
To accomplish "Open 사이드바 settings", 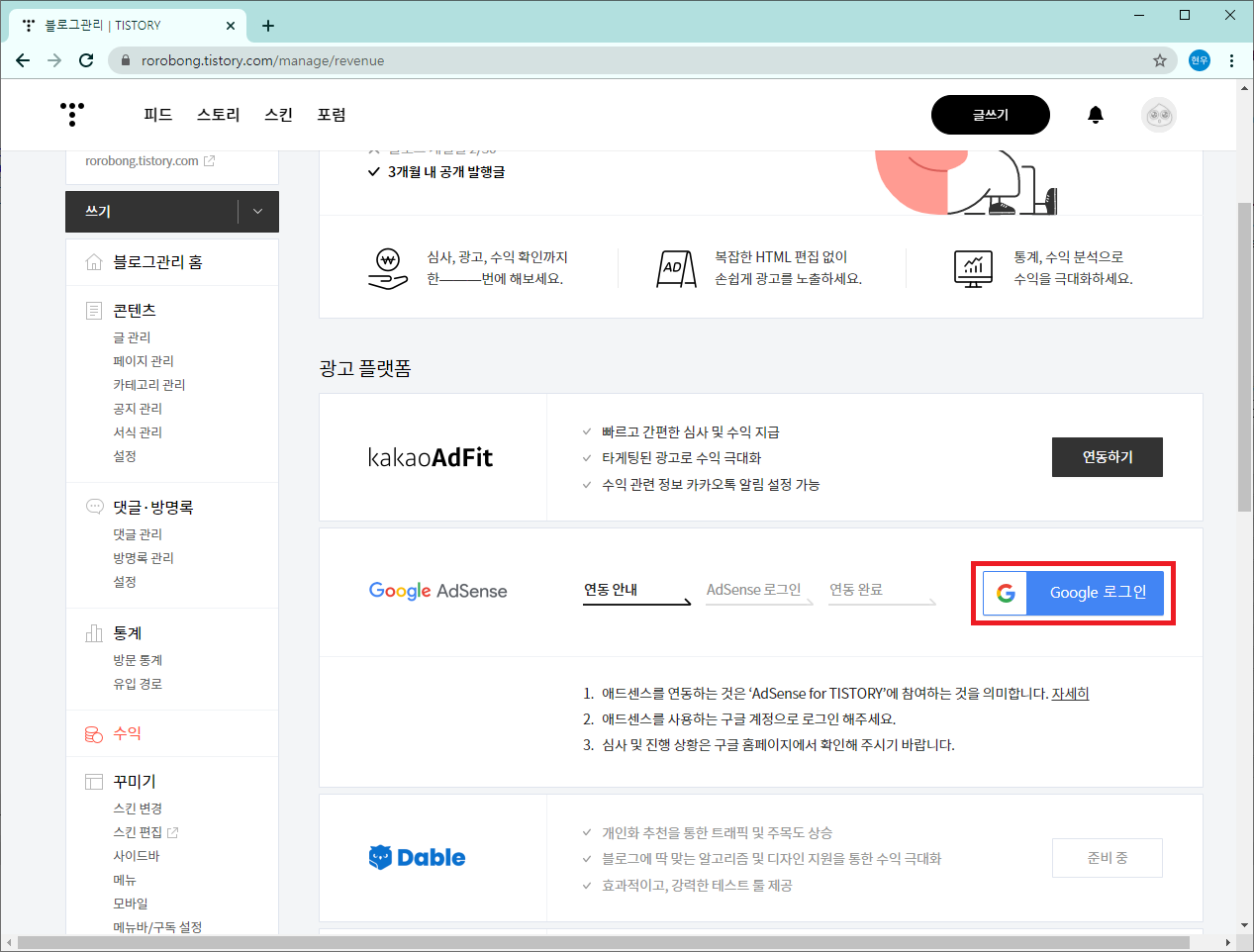I will [137, 856].
